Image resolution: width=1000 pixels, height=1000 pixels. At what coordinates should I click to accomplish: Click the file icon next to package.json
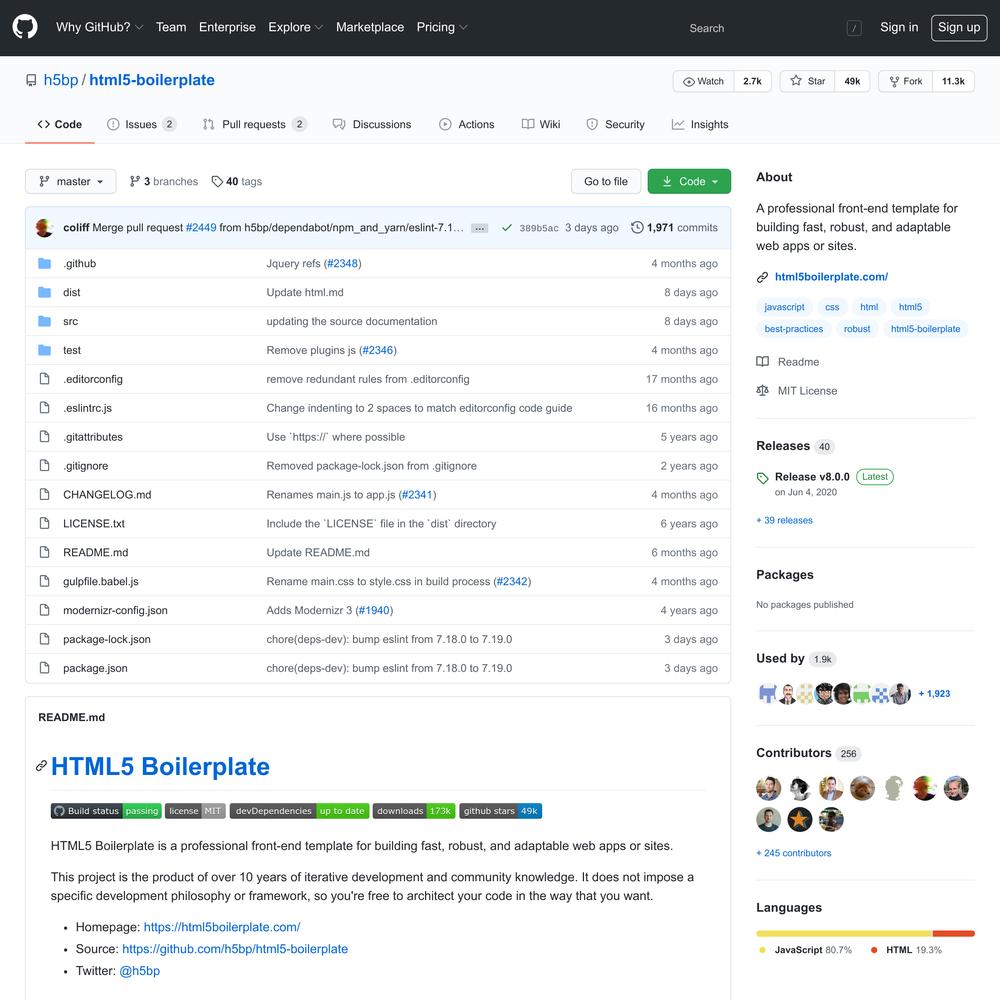(x=44, y=668)
